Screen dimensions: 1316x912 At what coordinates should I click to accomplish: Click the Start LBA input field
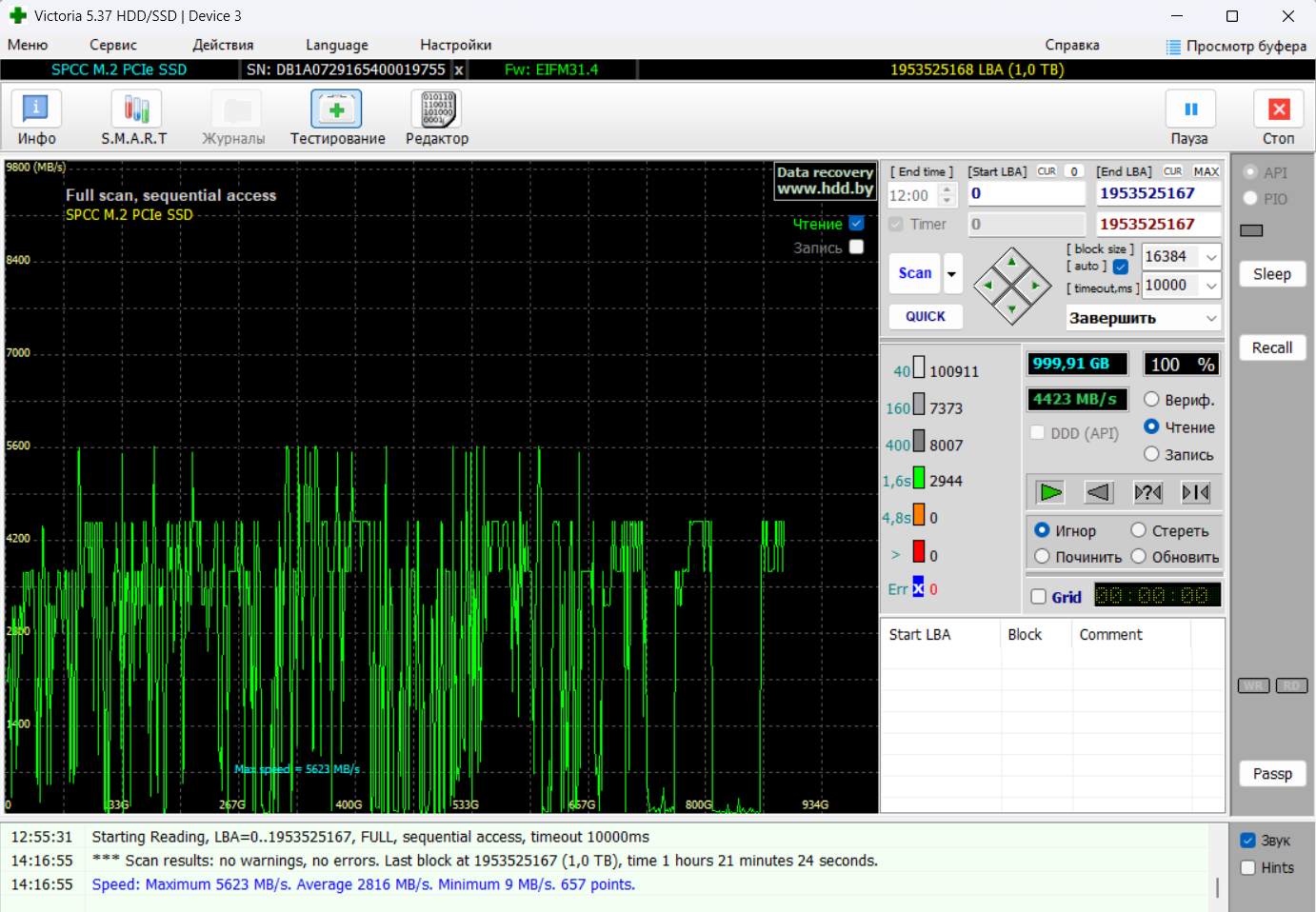1025,193
